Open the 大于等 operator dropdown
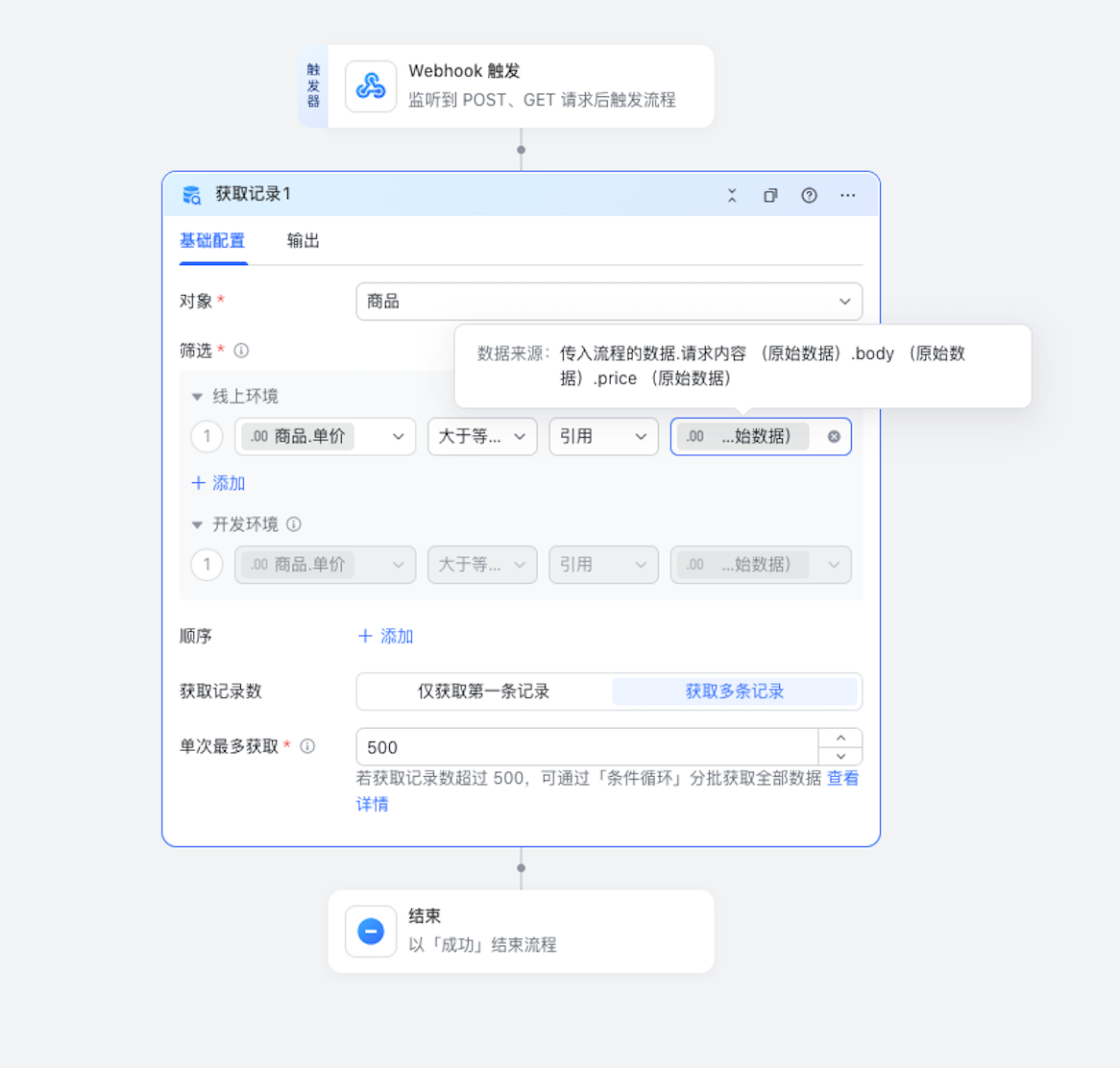Viewport: 1120px width, 1068px height. [x=481, y=436]
